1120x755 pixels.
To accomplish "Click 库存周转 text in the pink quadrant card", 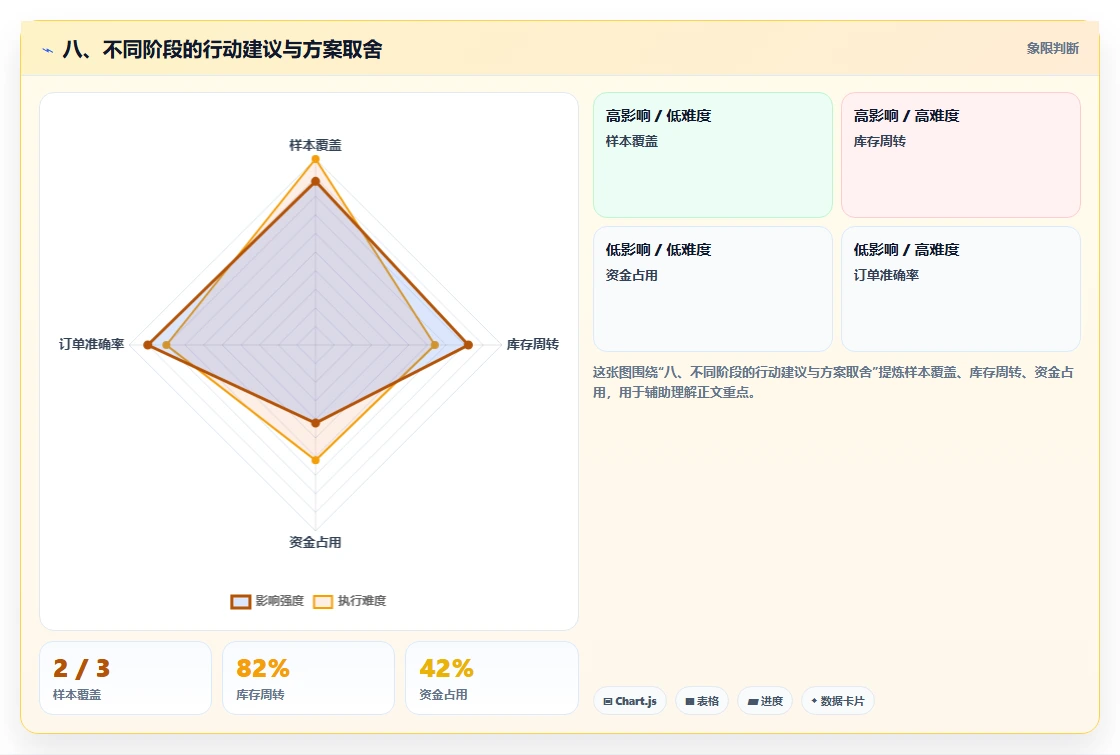I will (879, 141).
